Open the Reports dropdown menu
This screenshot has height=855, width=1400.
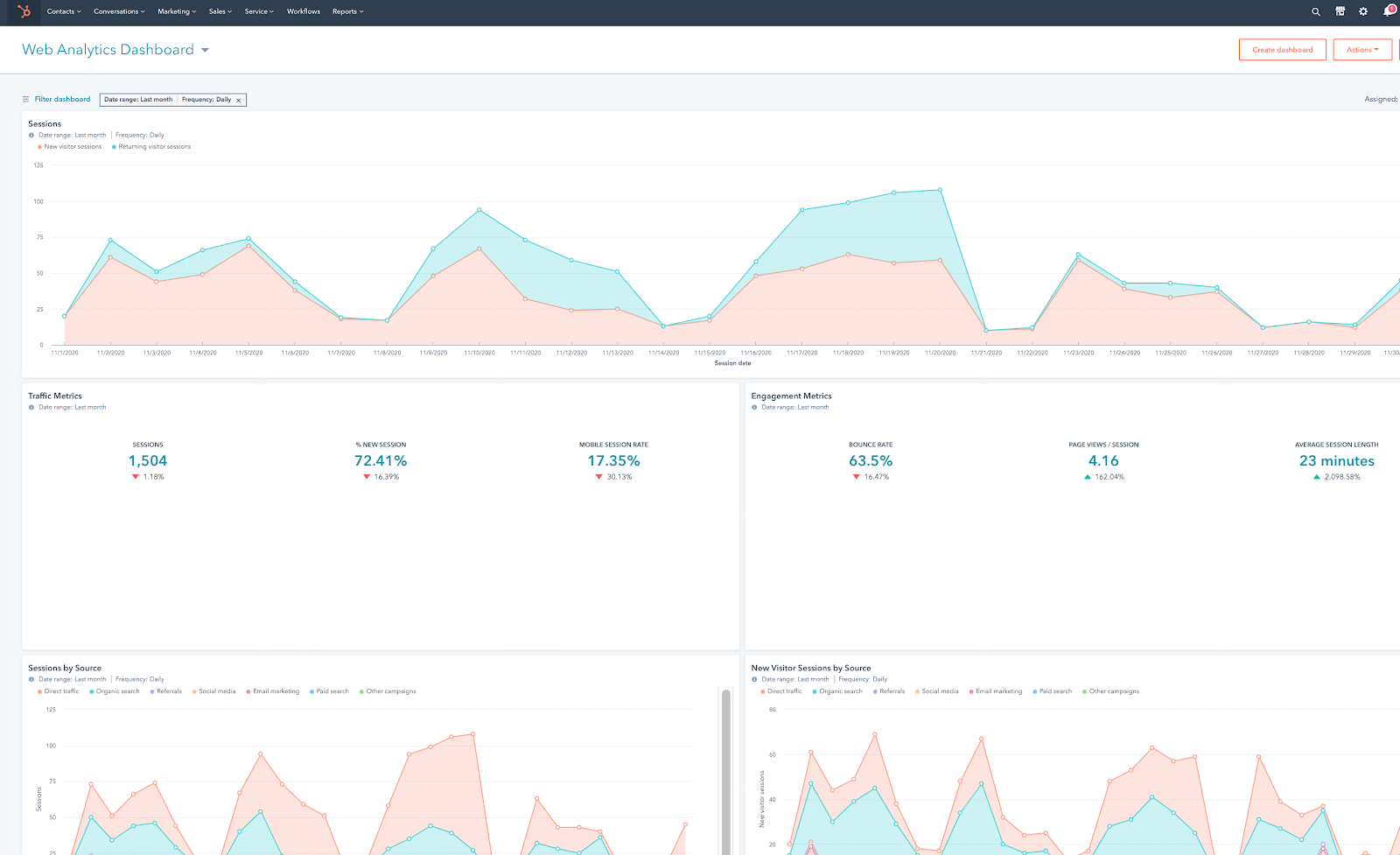[x=348, y=11]
